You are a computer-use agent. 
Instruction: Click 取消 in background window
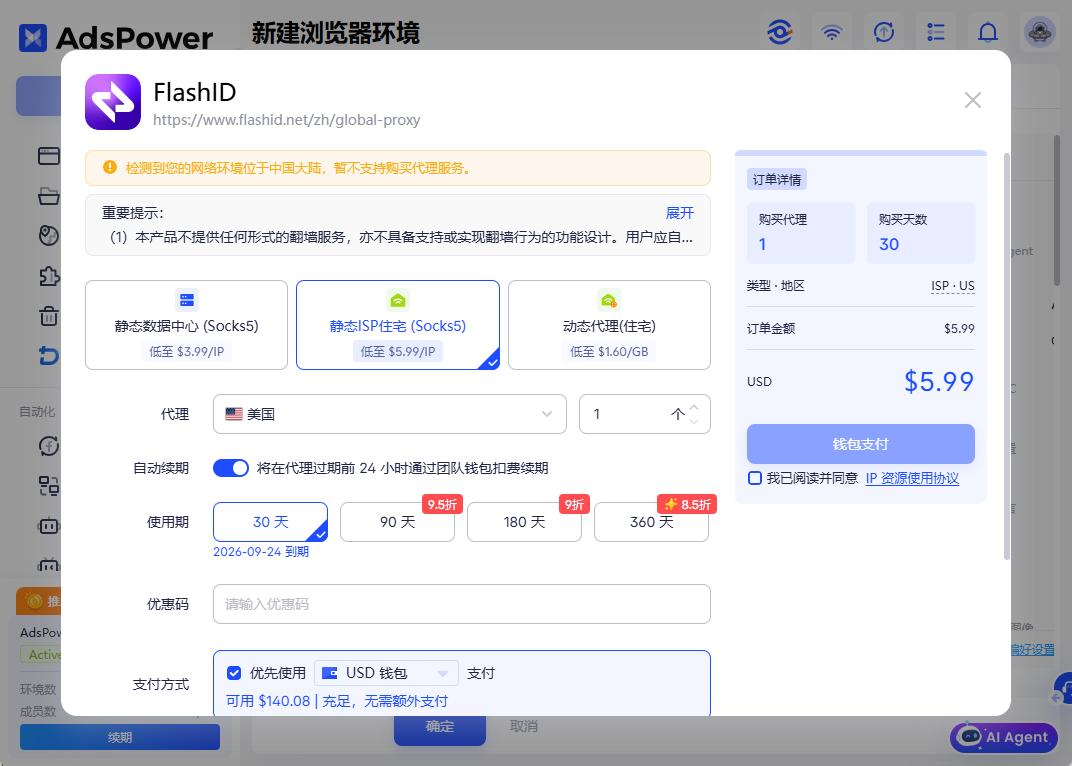524,726
